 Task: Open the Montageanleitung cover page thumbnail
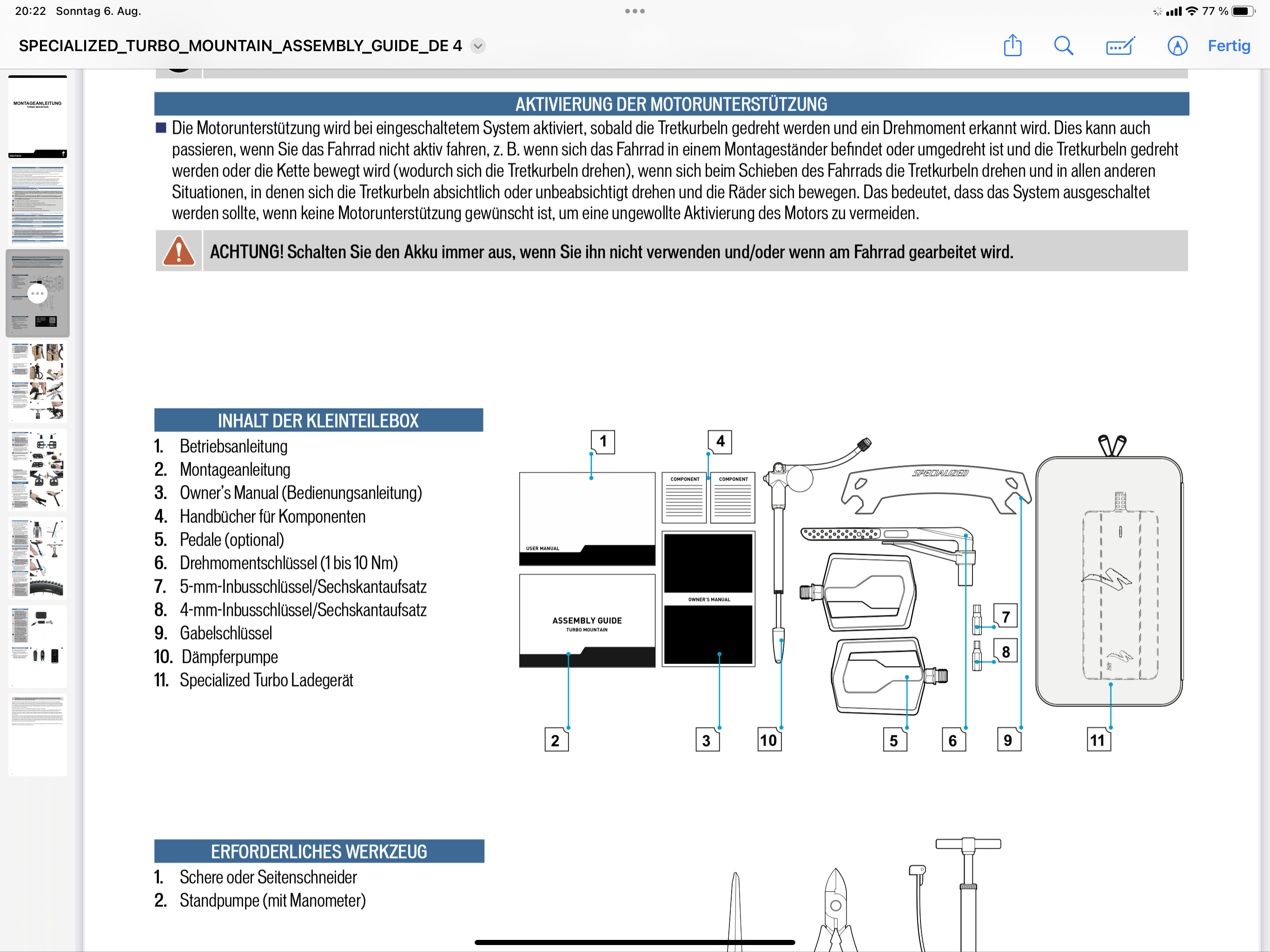tap(37, 117)
